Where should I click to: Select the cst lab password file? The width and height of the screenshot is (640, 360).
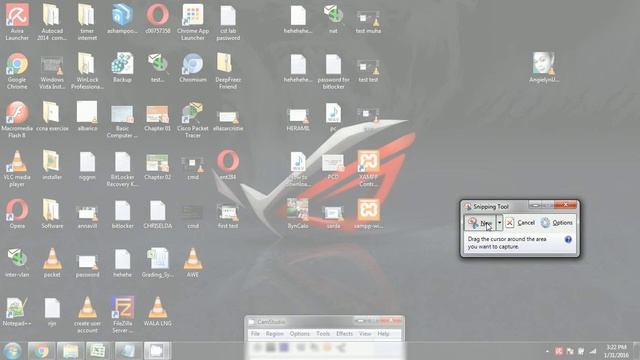click(228, 22)
